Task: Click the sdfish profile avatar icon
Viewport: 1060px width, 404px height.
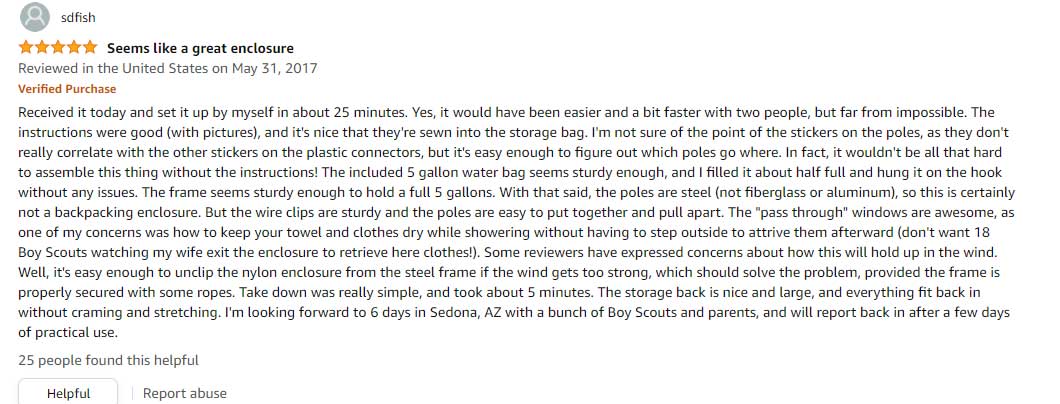Action: point(34,17)
